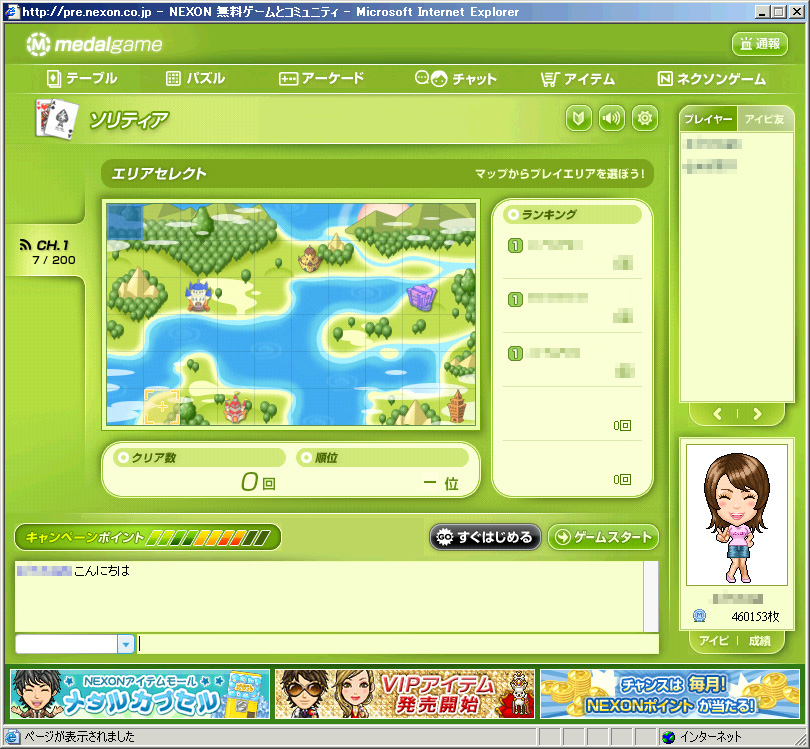Open the パズル menu
This screenshot has width=810, height=749.
tap(195, 79)
